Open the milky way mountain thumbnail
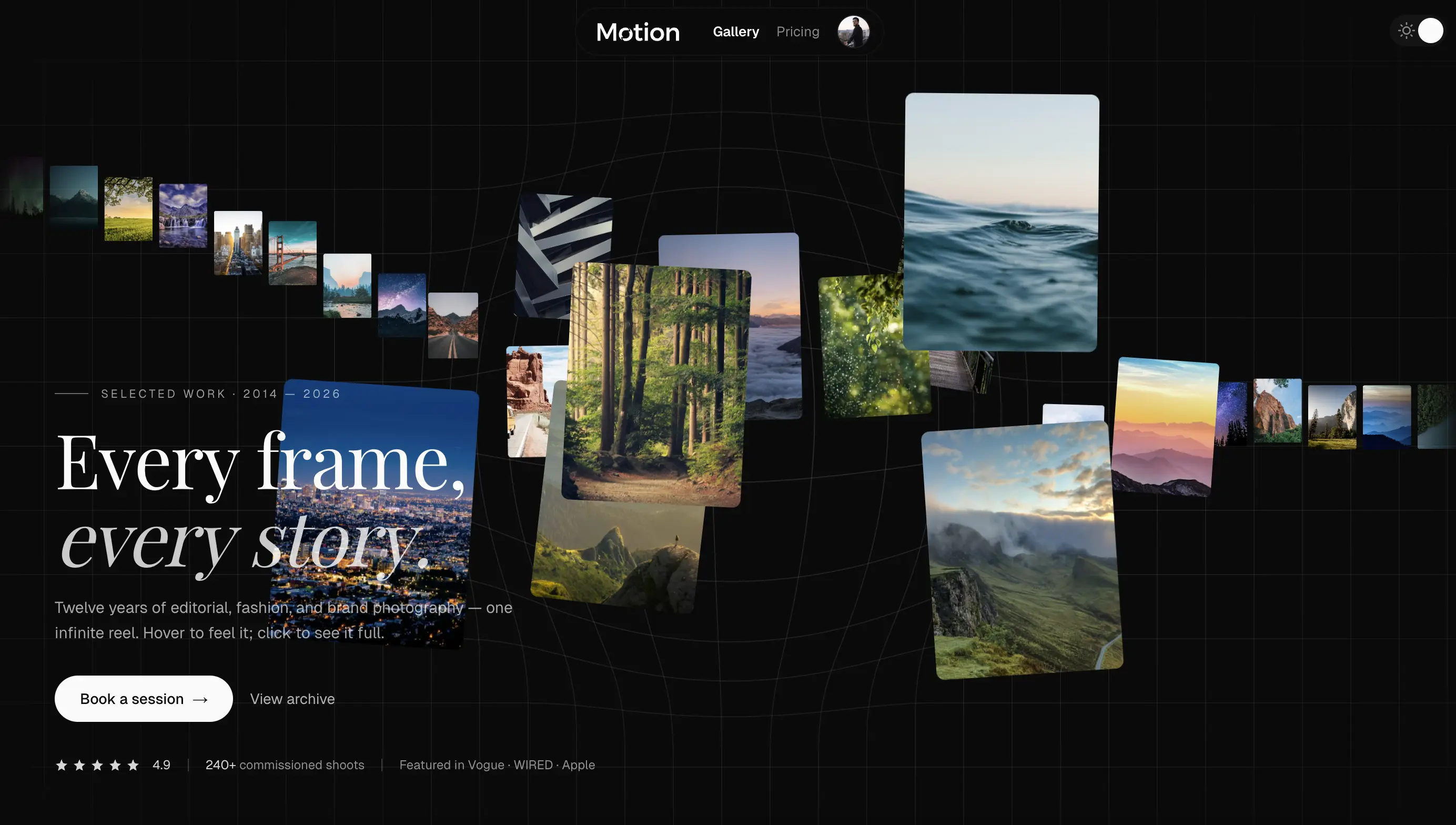 (x=401, y=305)
